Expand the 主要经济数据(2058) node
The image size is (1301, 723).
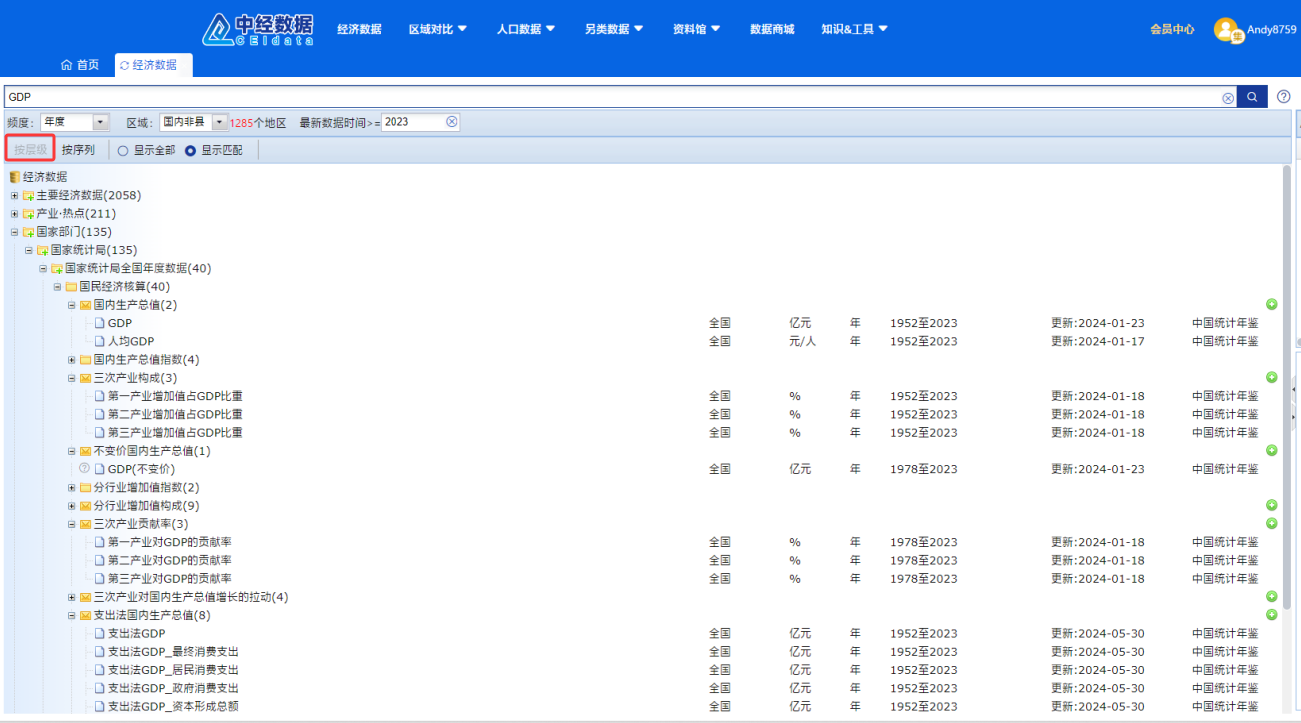point(15,196)
